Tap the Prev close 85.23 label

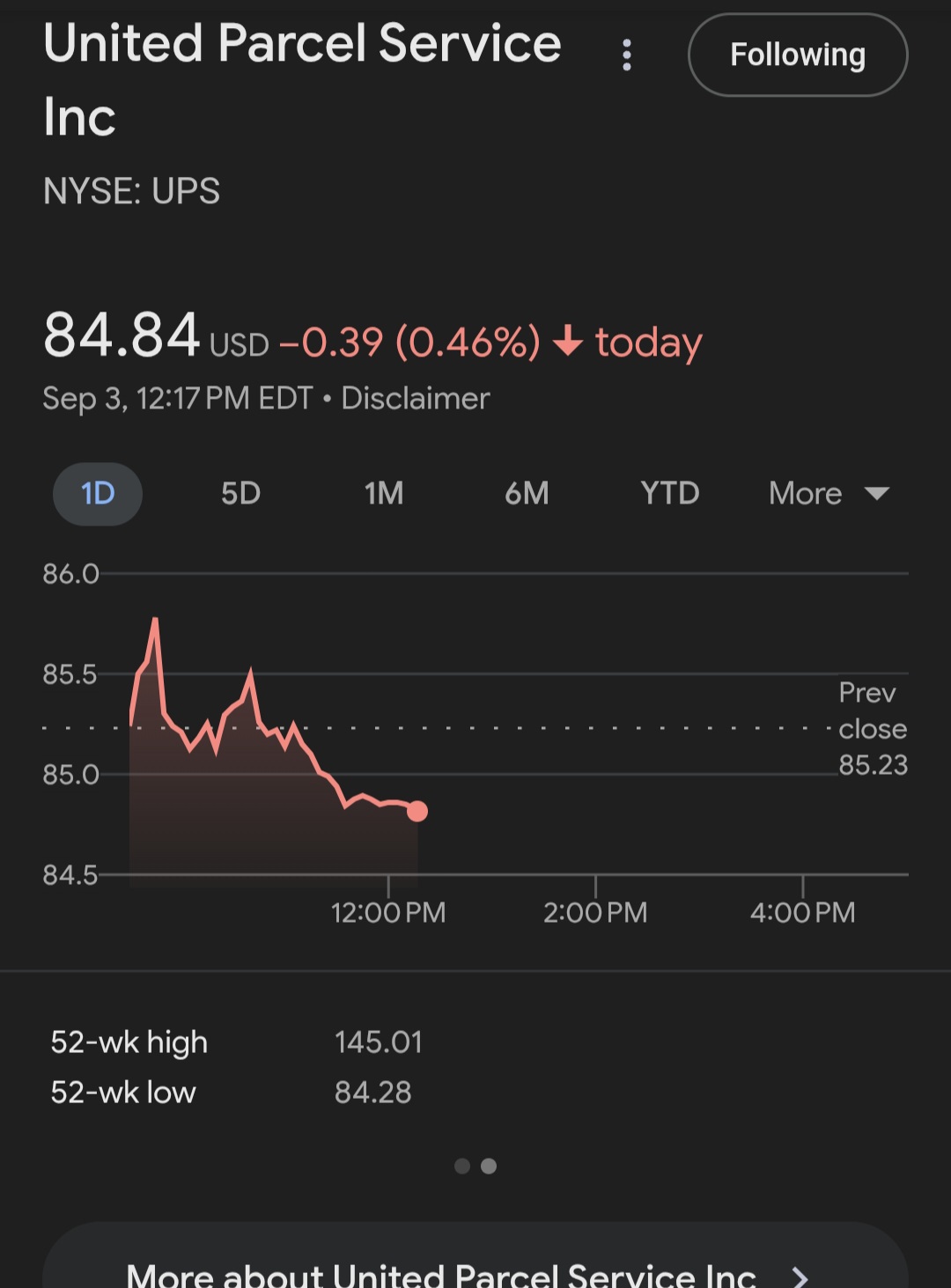[872, 729]
